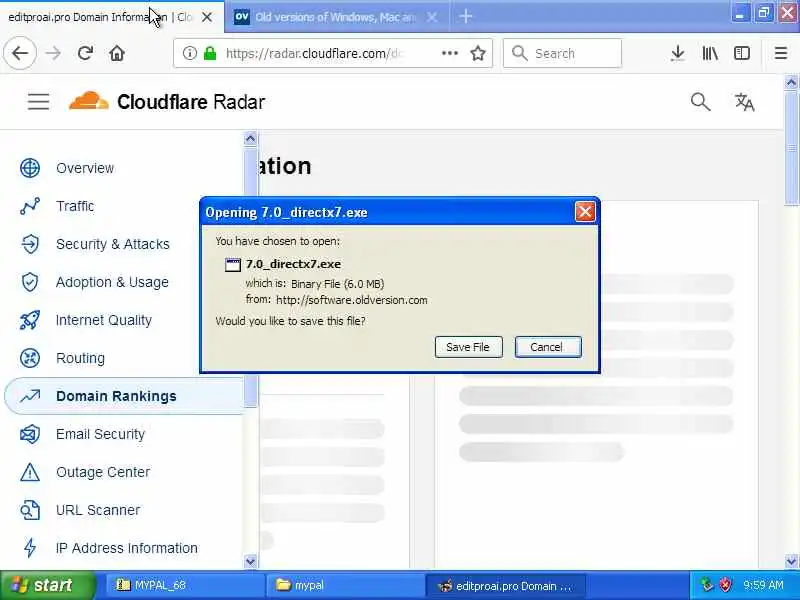This screenshot has width=800, height=600.
Task: Click the page scrollbar down arrow
Action: 791,561
